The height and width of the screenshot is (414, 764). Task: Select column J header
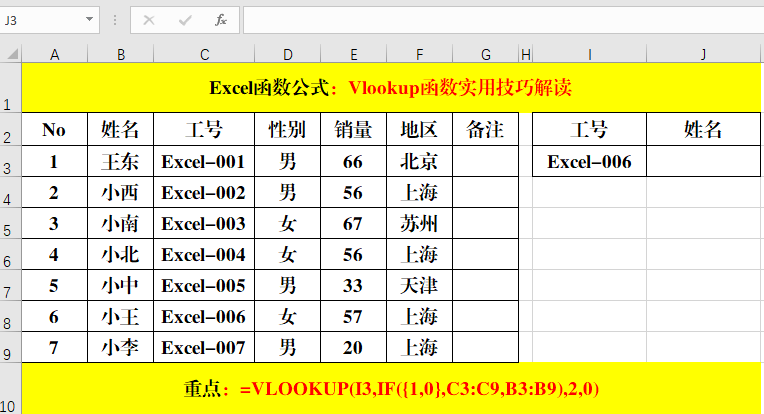tap(704, 55)
